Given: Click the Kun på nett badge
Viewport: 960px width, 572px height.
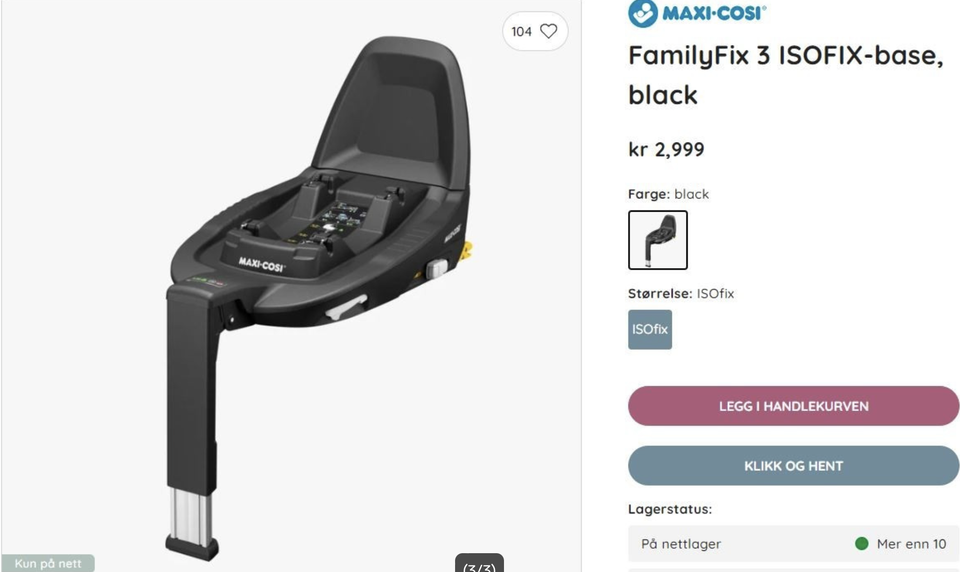Looking at the screenshot, I should pos(48,563).
